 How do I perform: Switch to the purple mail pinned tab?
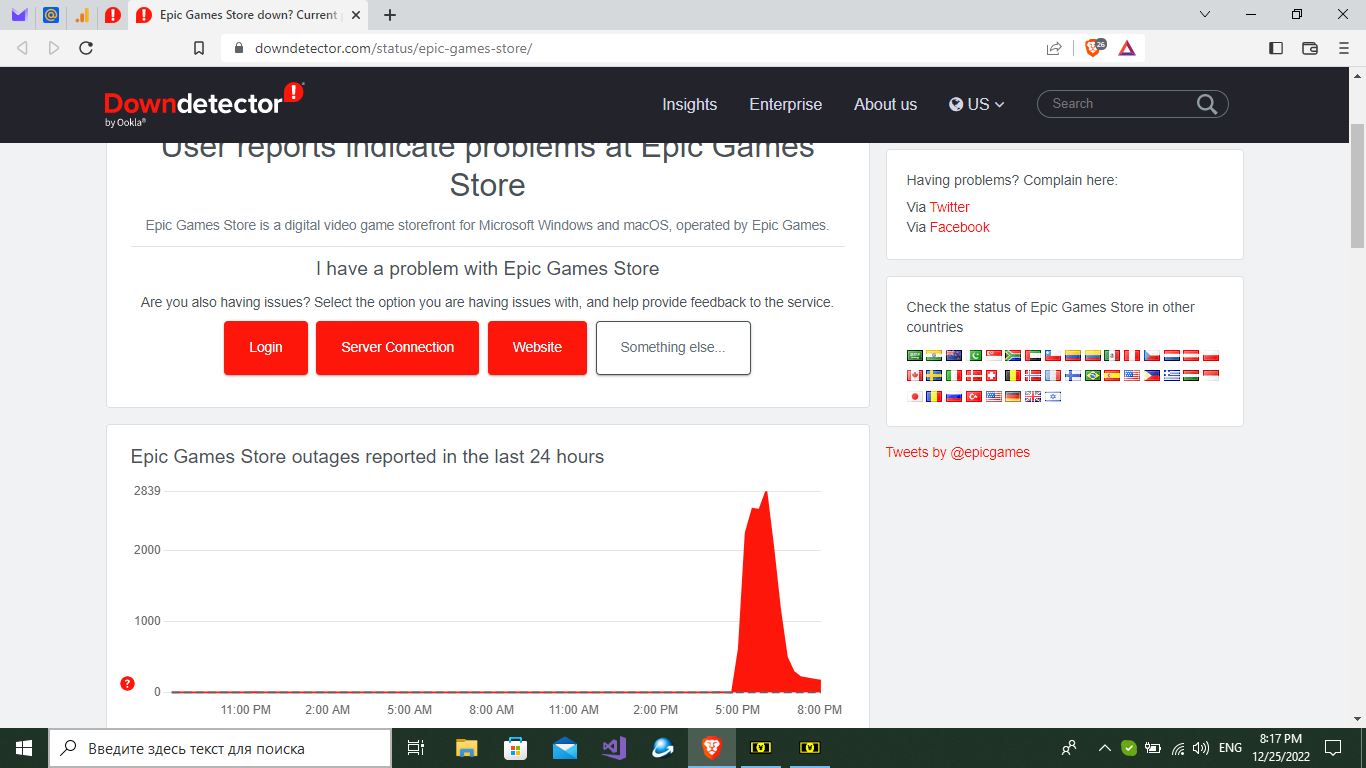(x=19, y=15)
